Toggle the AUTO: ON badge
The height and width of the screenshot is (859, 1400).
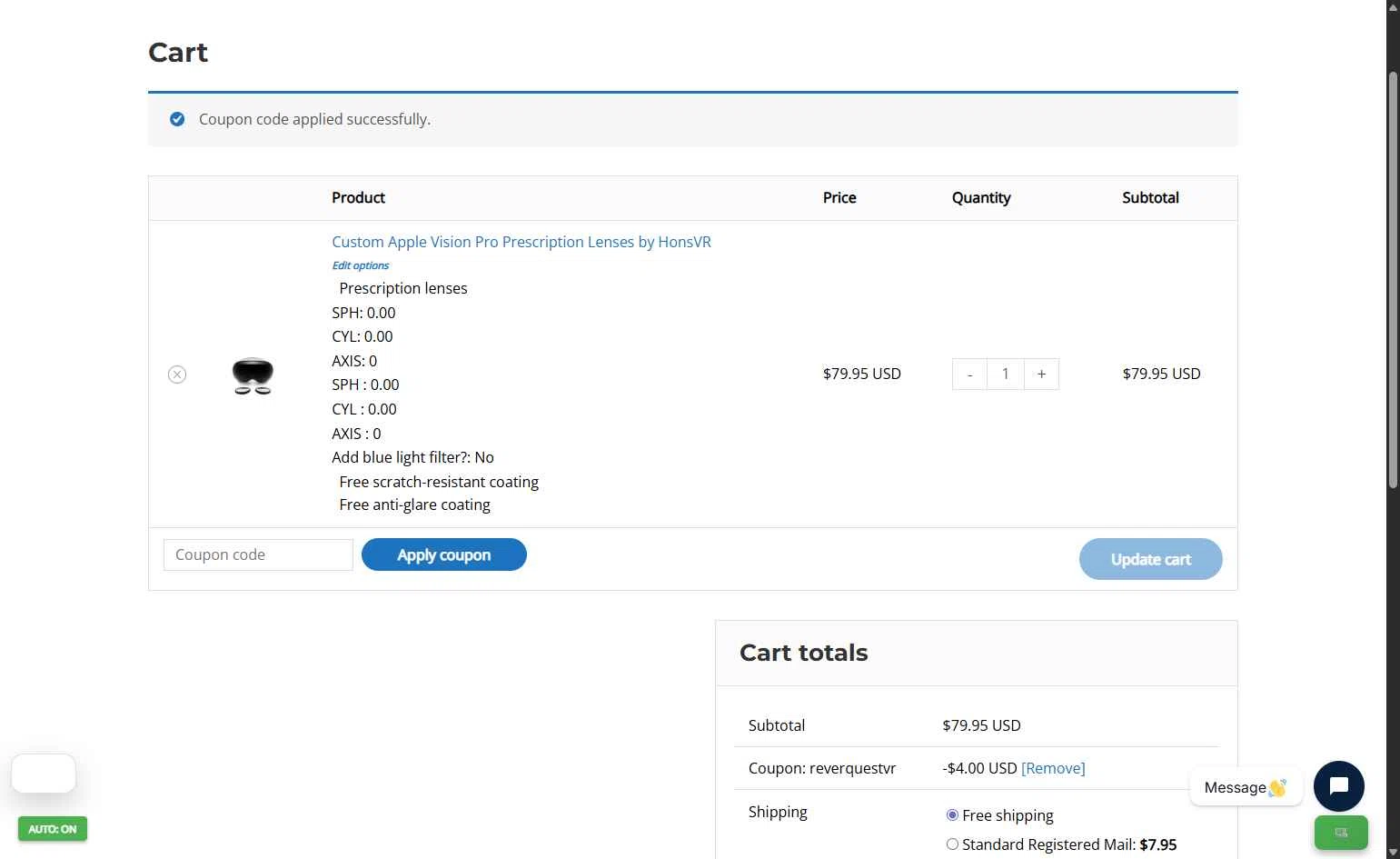(x=53, y=829)
